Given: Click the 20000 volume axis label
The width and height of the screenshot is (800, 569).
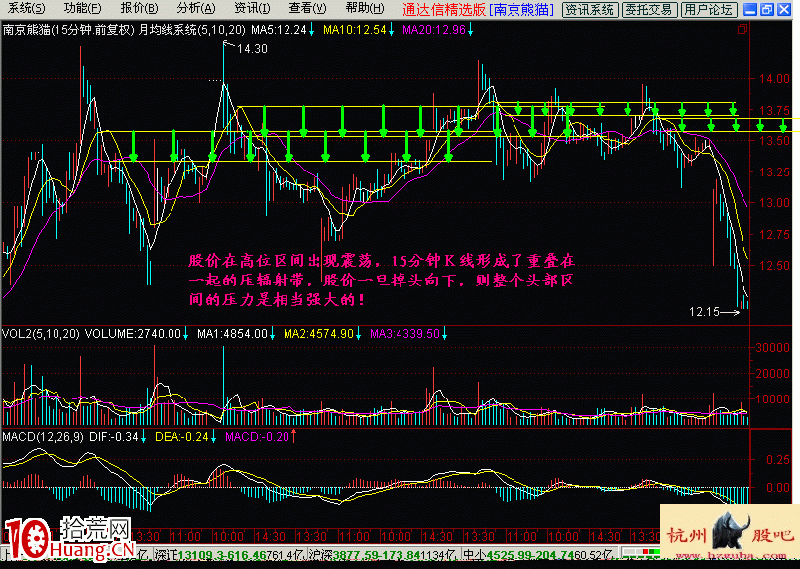Looking at the screenshot, I should click(x=772, y=374).
